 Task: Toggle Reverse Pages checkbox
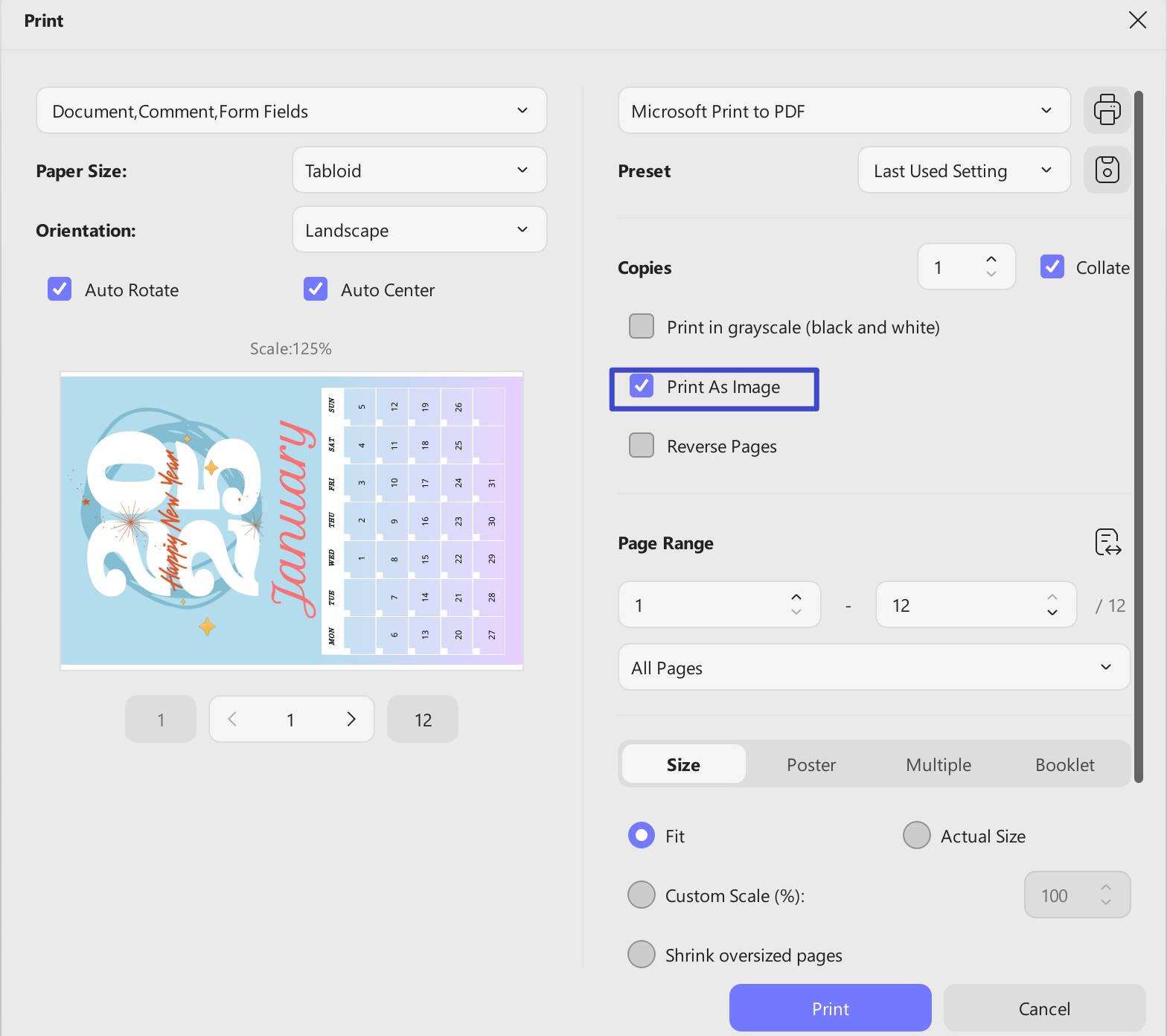coord(642,445)
